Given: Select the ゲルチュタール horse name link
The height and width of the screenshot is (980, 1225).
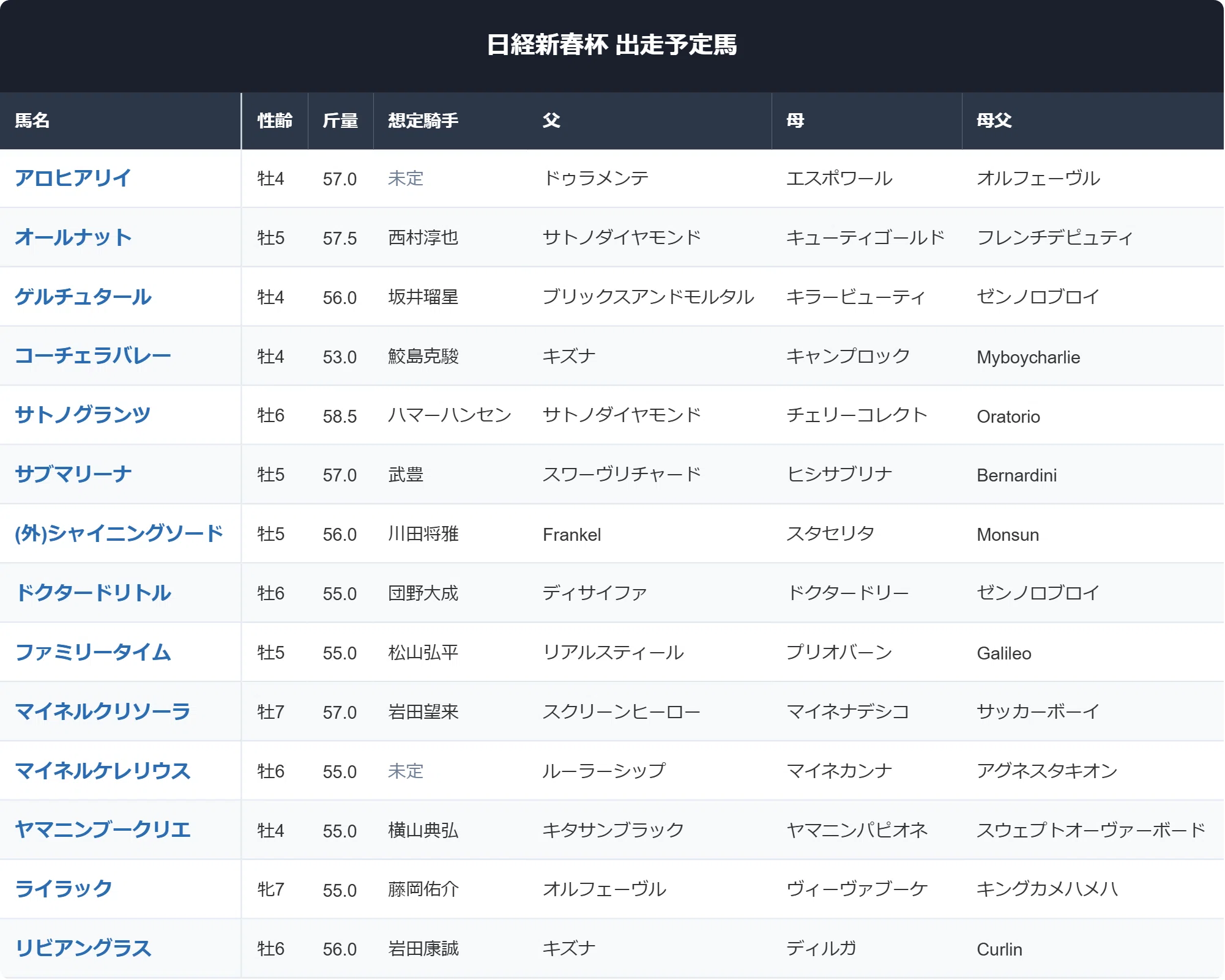Looking at the screenshot, I should click(x=83, y=297).
